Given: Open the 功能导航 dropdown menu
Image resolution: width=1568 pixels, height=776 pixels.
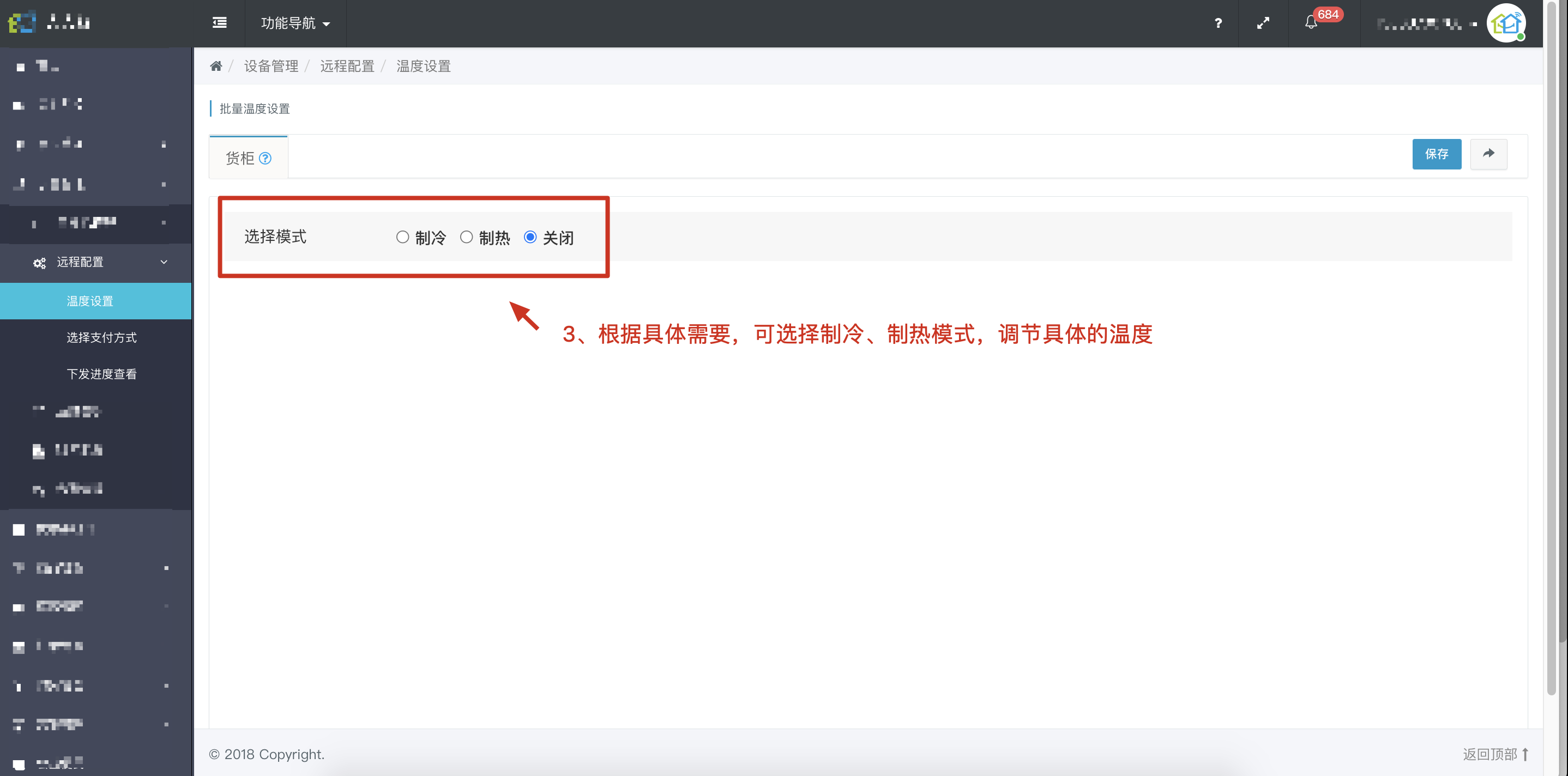Looking at the screenshot, I should (x=295, y=23).
